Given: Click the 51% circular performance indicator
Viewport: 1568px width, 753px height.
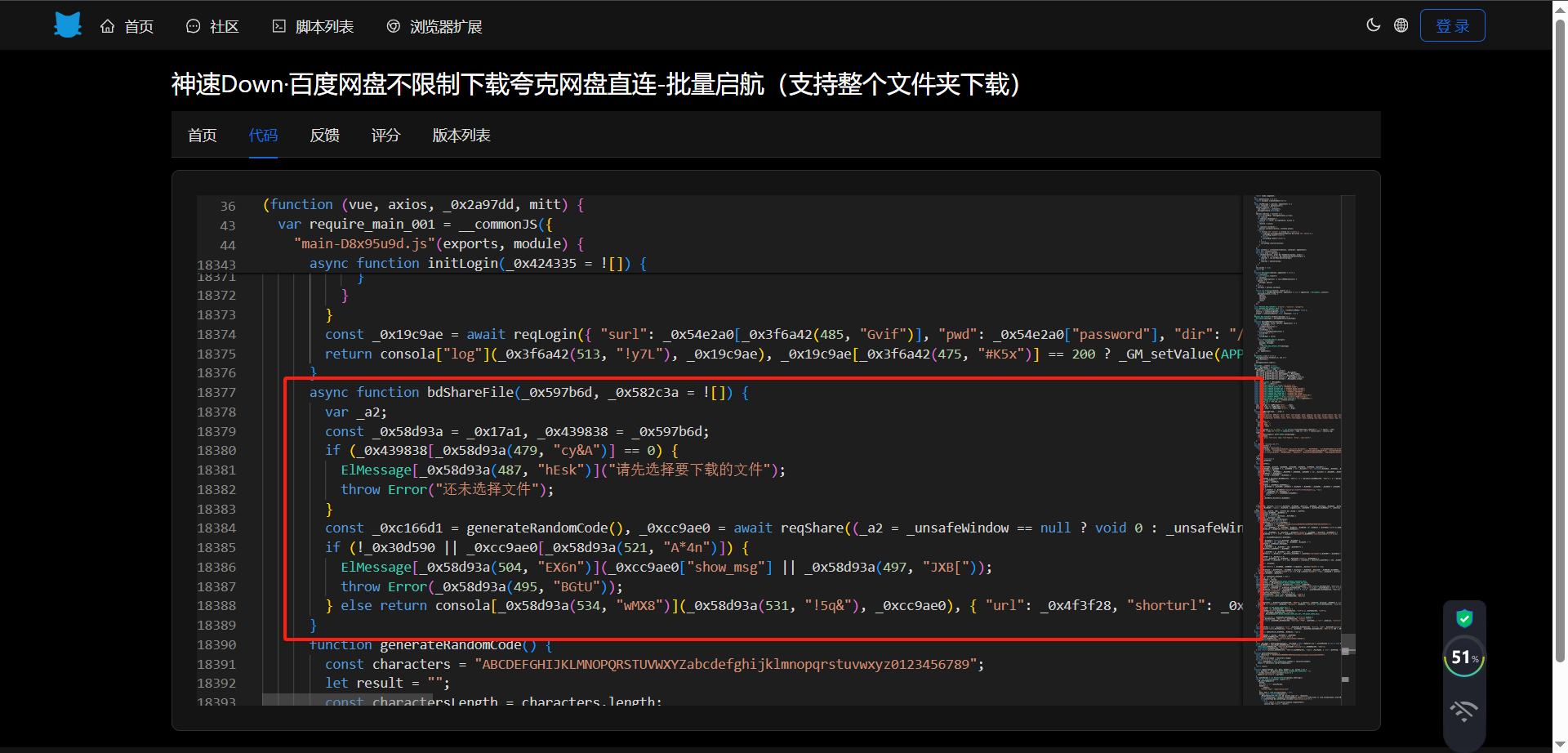Looking at the screenshot, I should [x=1464, y=657].
